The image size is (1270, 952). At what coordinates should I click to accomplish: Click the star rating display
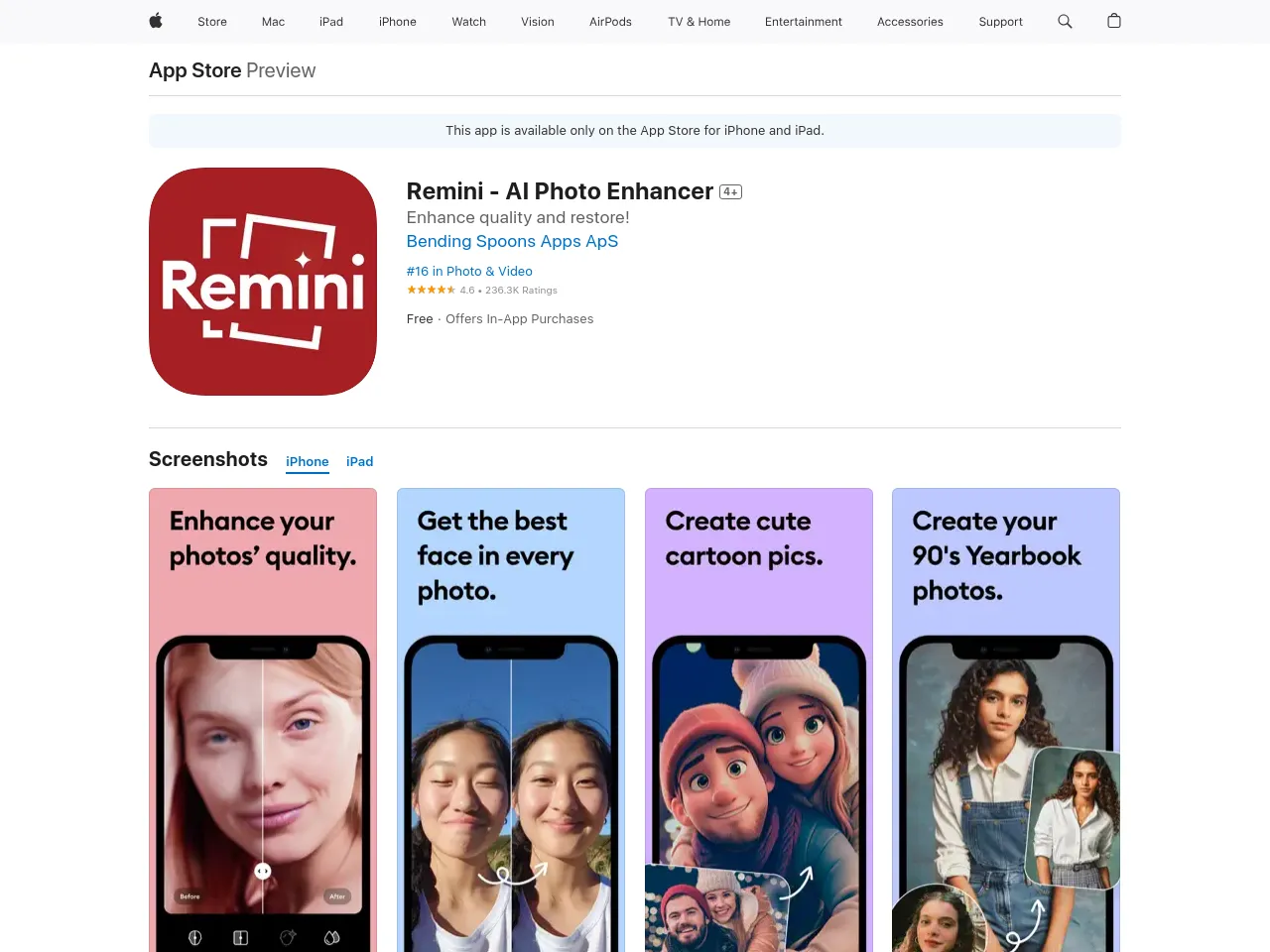(431, 291)
